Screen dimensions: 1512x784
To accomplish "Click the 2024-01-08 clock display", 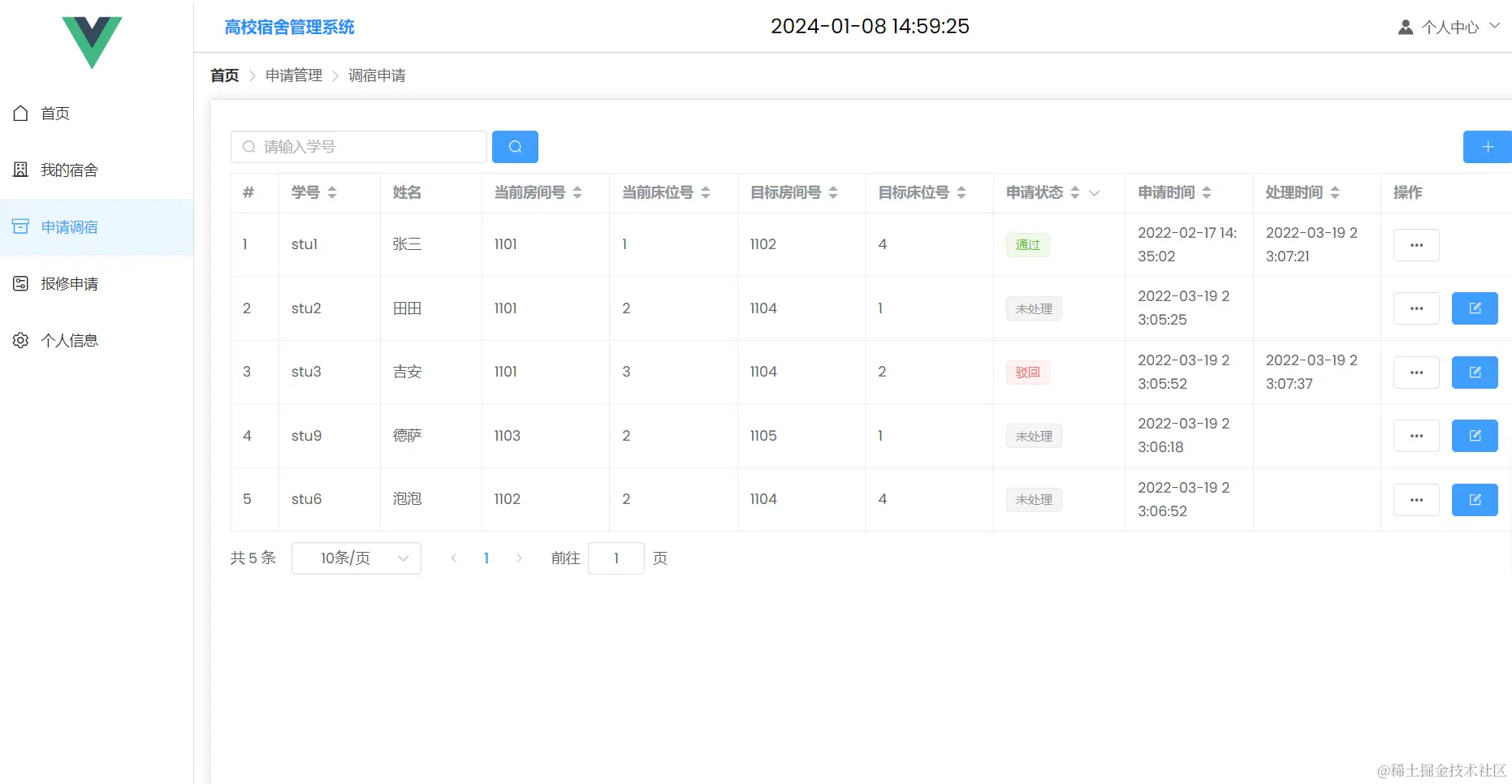I will coord(870,27).
